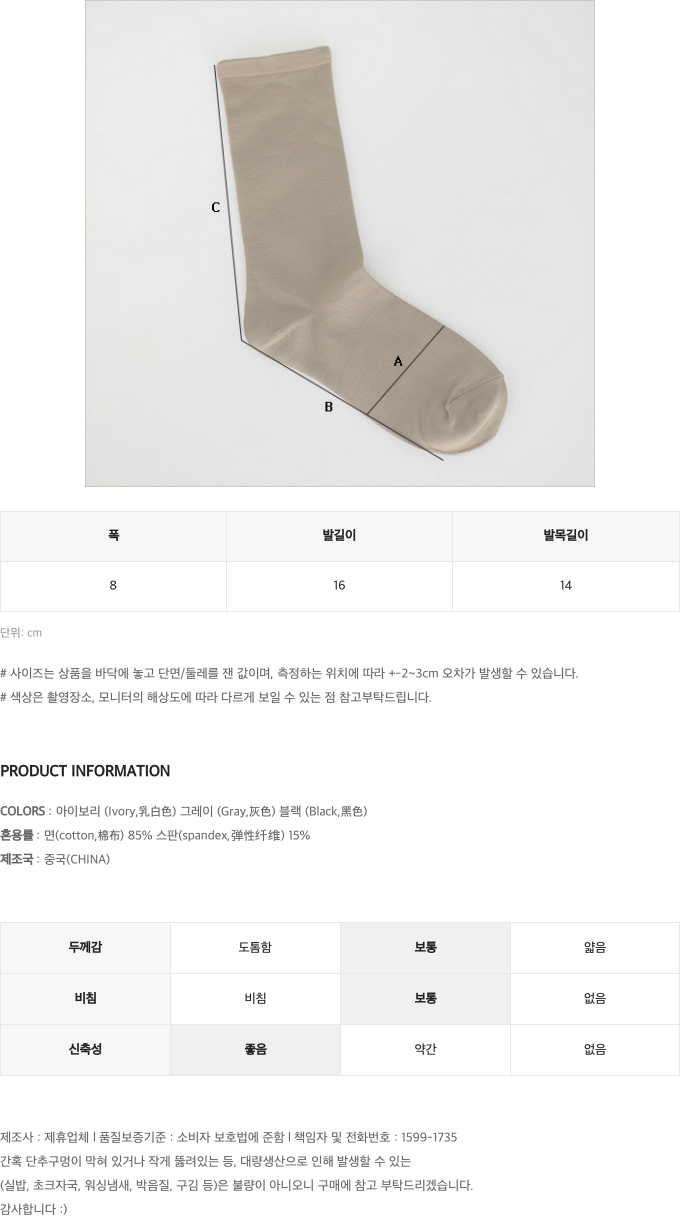Image resolution: width=680 pixels, height=1222 pixels.
Task: Click the phone number 1599-1735
Action: pyautogui.click(x=429, y=1138)
